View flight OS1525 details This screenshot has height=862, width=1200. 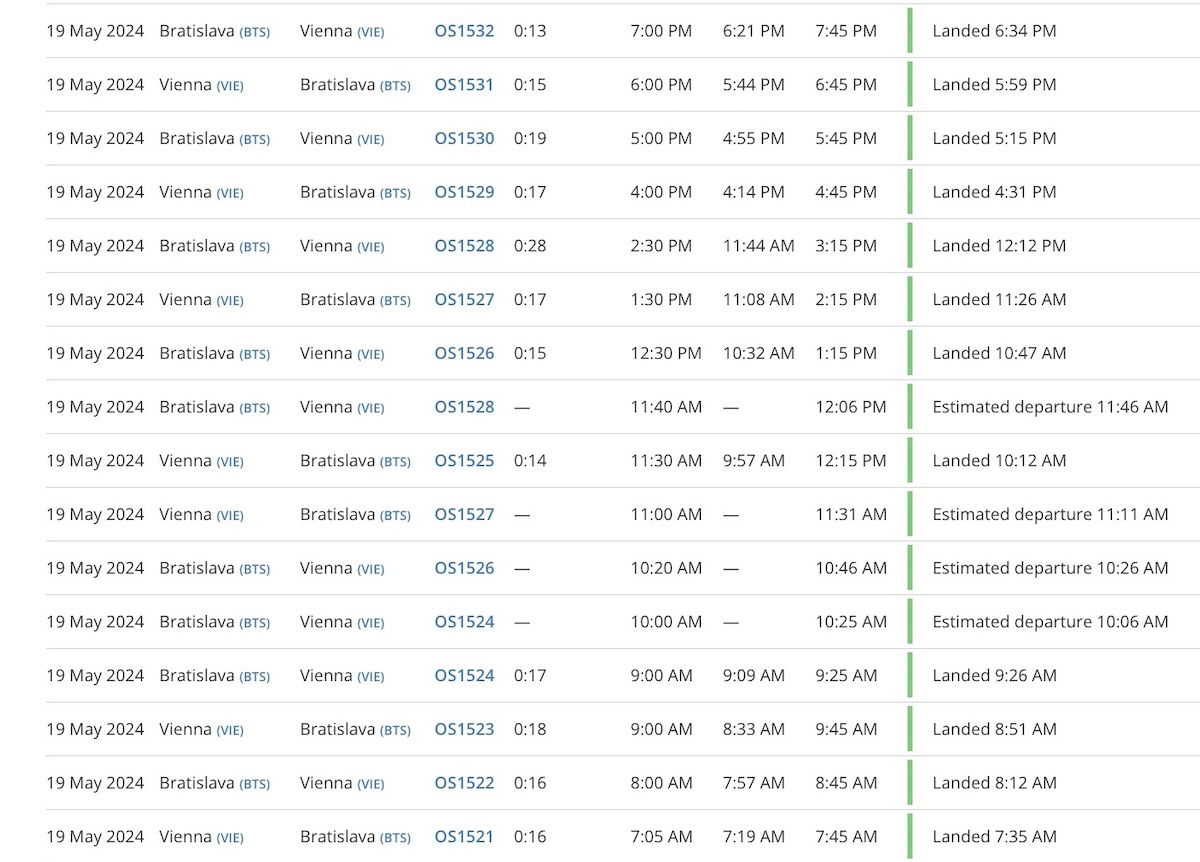464,461
